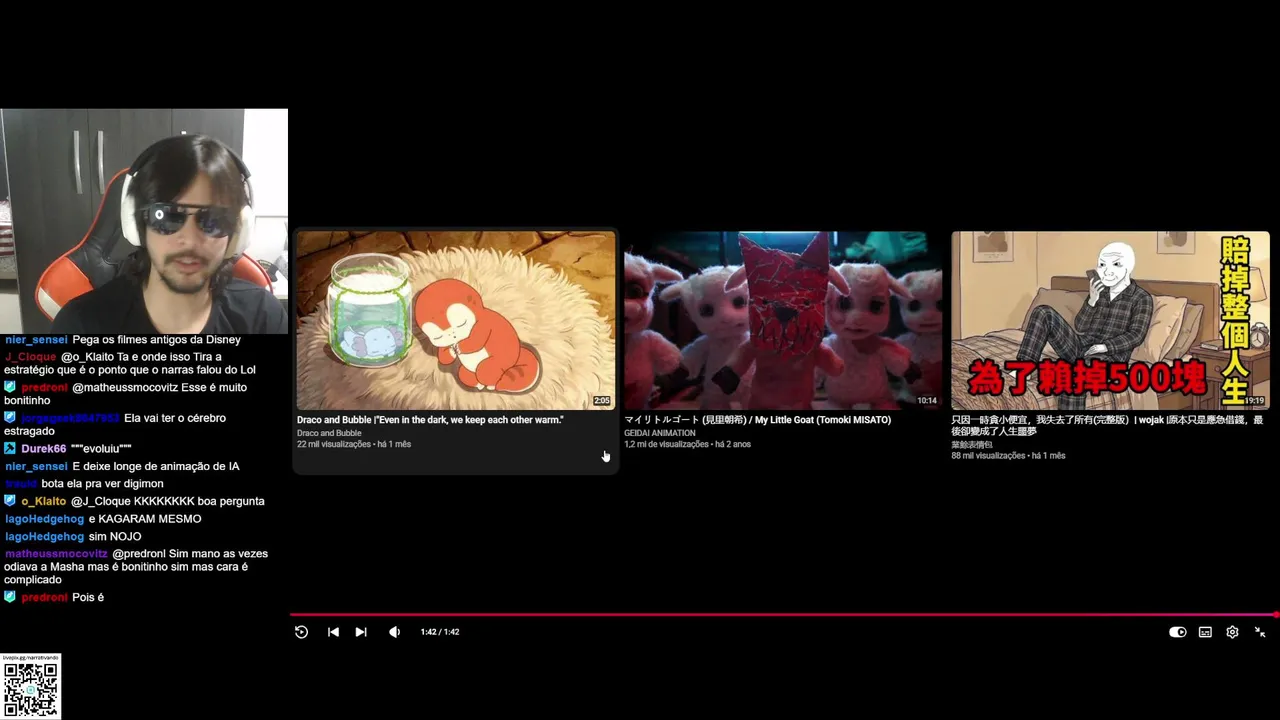Open the GEIDAI ANIMATION channel name
The image size is (1280, 720).
[660, 433]
